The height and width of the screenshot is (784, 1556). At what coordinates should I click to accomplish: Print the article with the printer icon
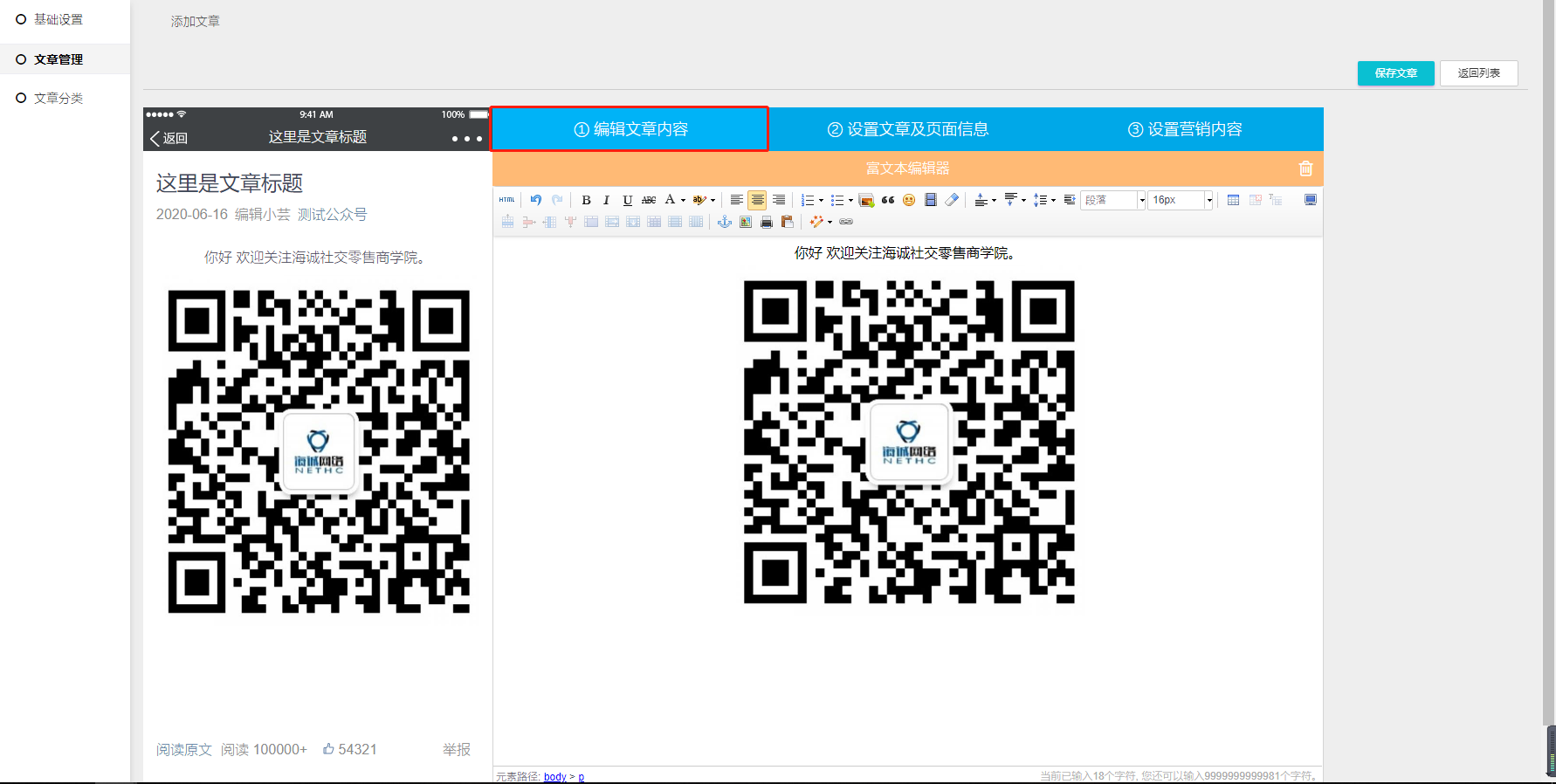point(767,222)
